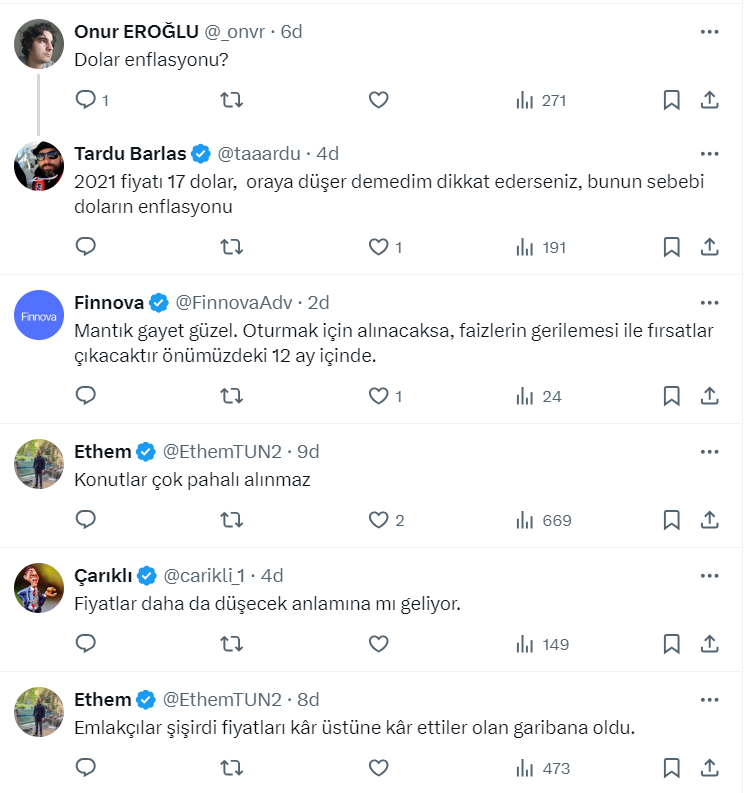The image size is (745, 793).
Task: Retweet Tardu Barlas's 2021 fiyatı tweet
Action: [231, 247]
